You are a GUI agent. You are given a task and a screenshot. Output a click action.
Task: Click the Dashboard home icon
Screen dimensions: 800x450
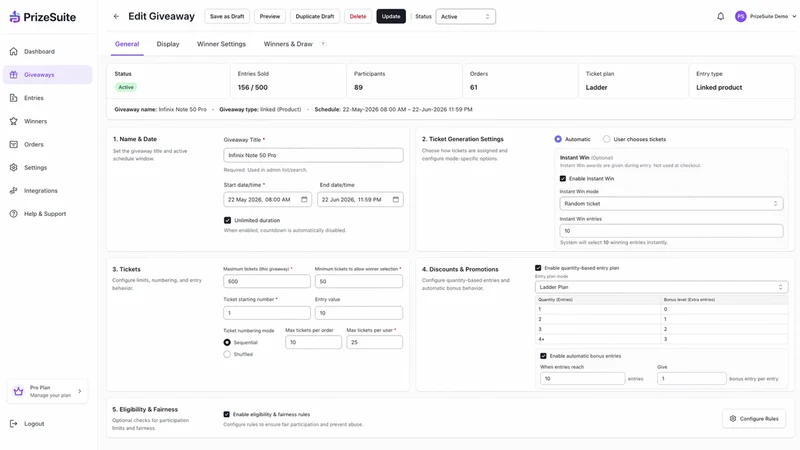point(14,51)
